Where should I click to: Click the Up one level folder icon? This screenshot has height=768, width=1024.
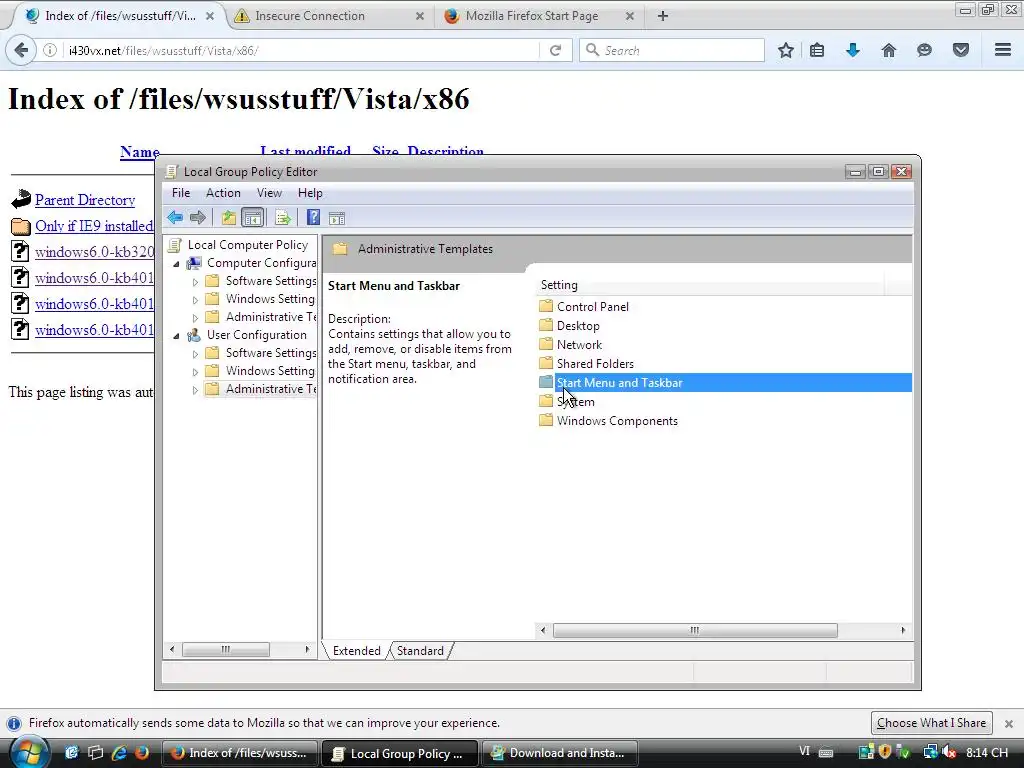pos(228,217)
